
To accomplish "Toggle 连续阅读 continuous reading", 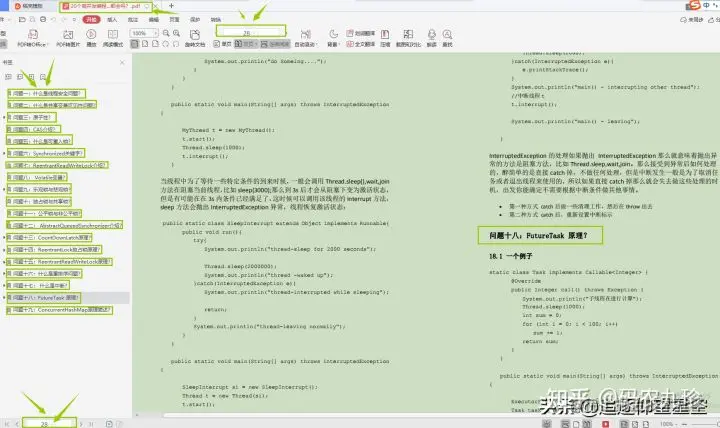I will tap(275, 44).
